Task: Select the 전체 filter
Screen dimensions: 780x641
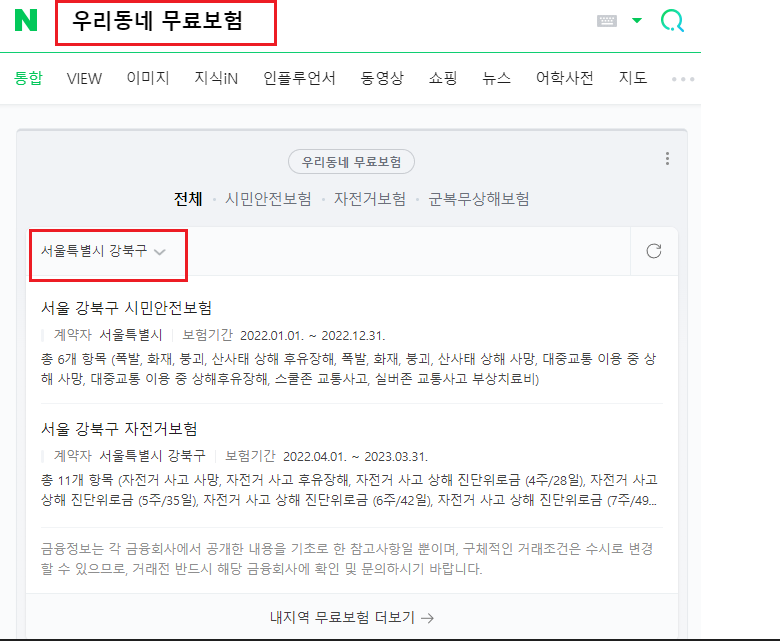Action: (188, 199)
